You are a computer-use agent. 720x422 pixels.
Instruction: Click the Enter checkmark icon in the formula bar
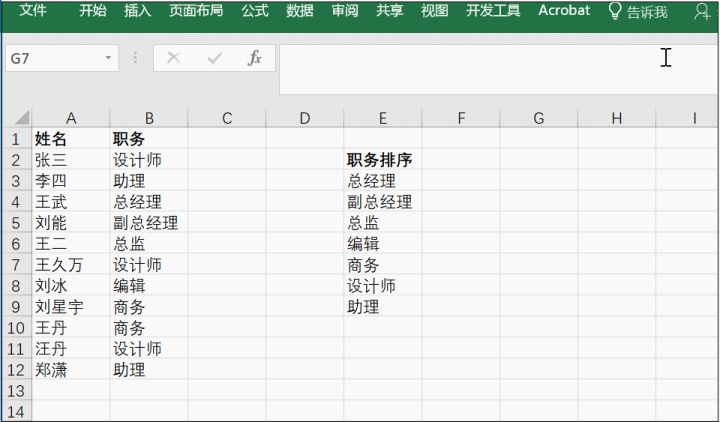click(214, 58)
